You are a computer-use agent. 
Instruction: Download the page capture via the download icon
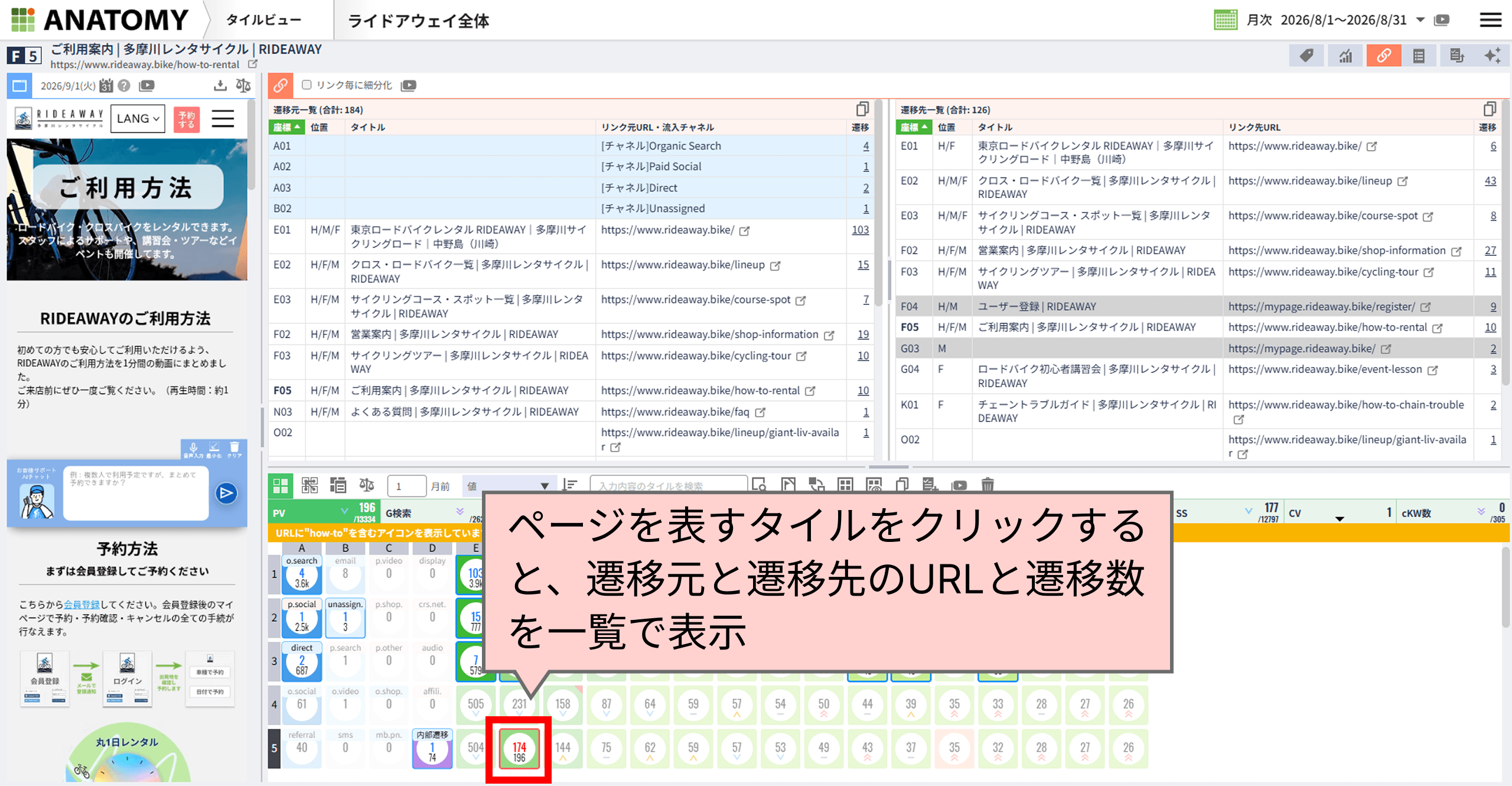click(220, 86)
